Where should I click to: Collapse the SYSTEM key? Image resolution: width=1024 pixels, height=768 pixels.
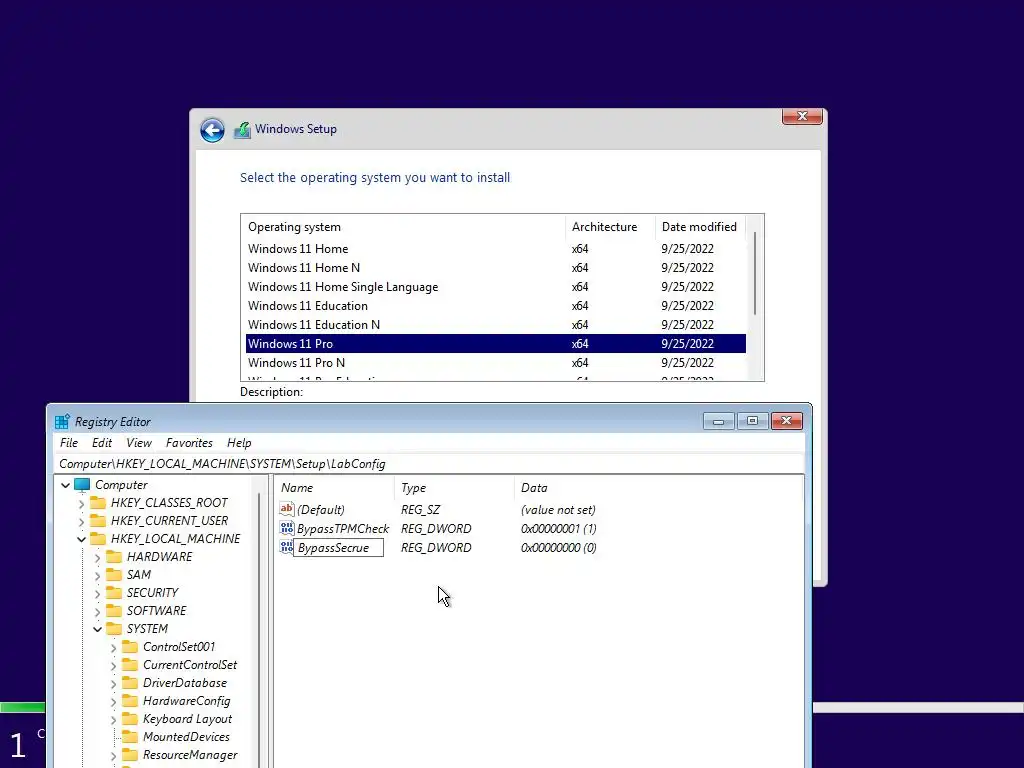click(97, 629)
